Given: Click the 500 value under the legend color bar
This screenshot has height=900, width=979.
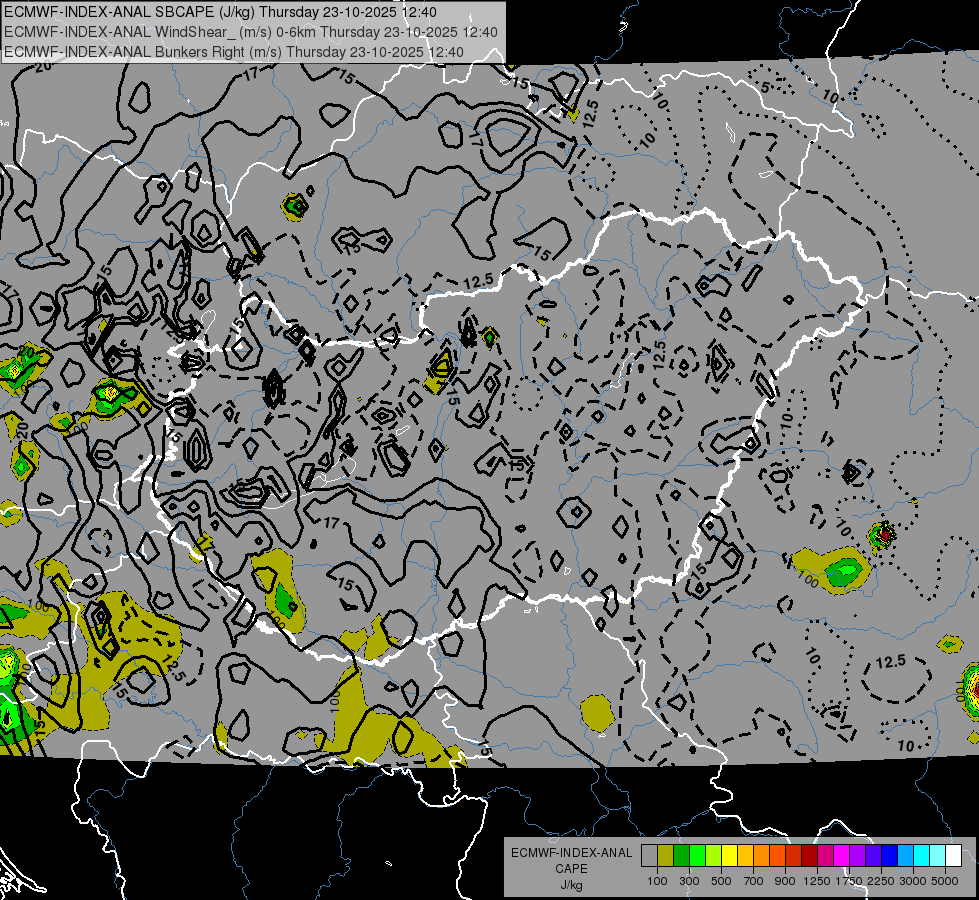Looking at the screenshot, I should [721, 881].
